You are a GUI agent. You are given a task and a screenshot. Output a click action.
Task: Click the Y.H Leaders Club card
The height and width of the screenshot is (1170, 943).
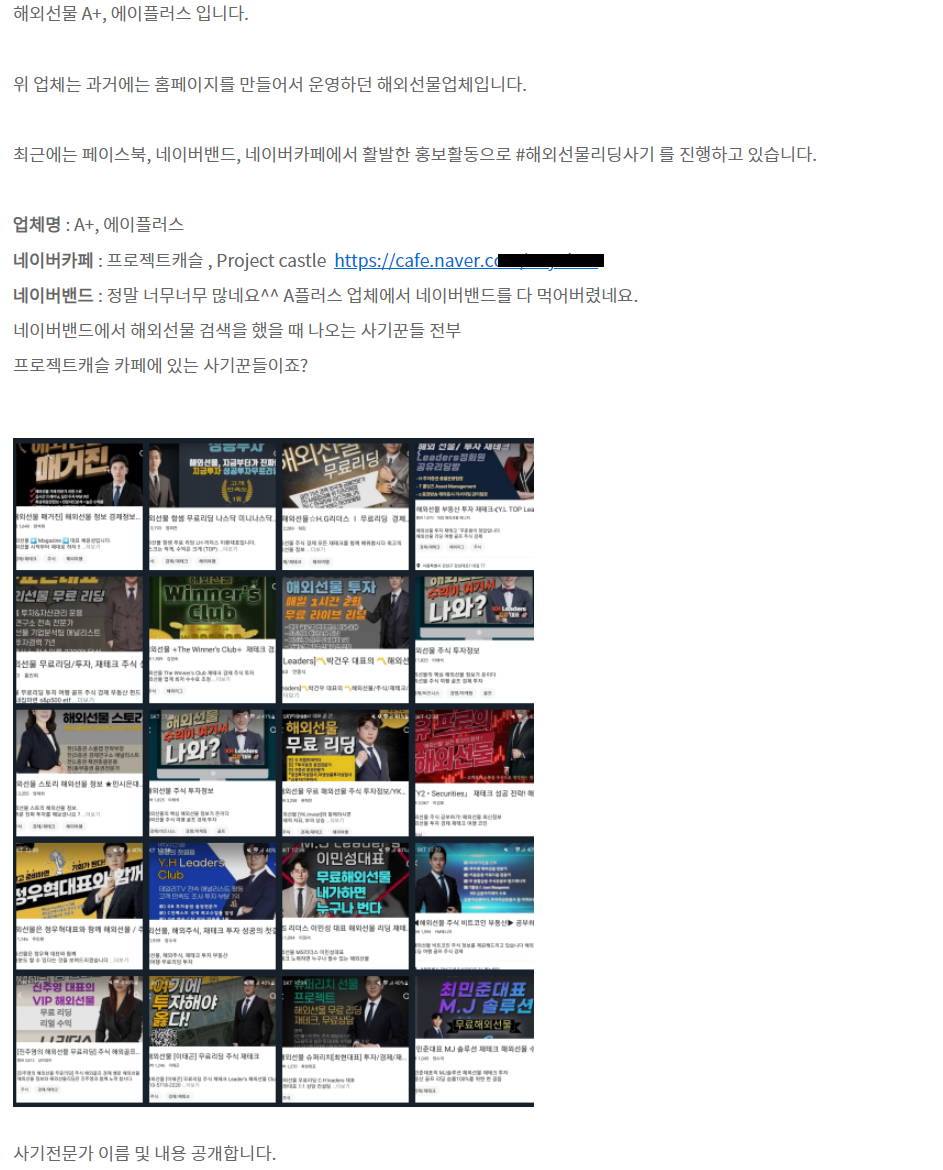coord(212,878)
